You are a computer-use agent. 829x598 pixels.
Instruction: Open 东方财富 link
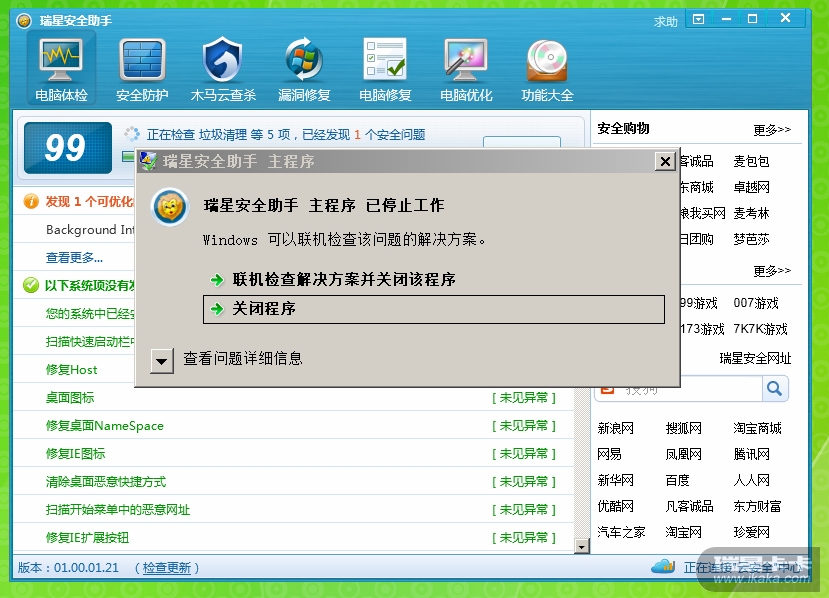757,506
